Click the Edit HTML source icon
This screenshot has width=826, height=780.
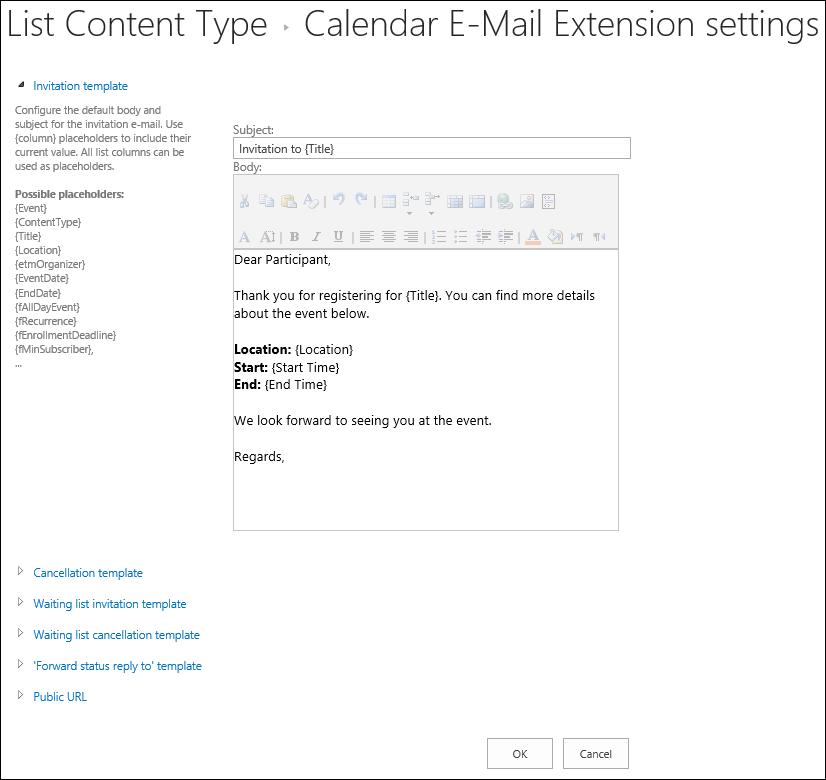pyautogui.click(x=548, y=201)
